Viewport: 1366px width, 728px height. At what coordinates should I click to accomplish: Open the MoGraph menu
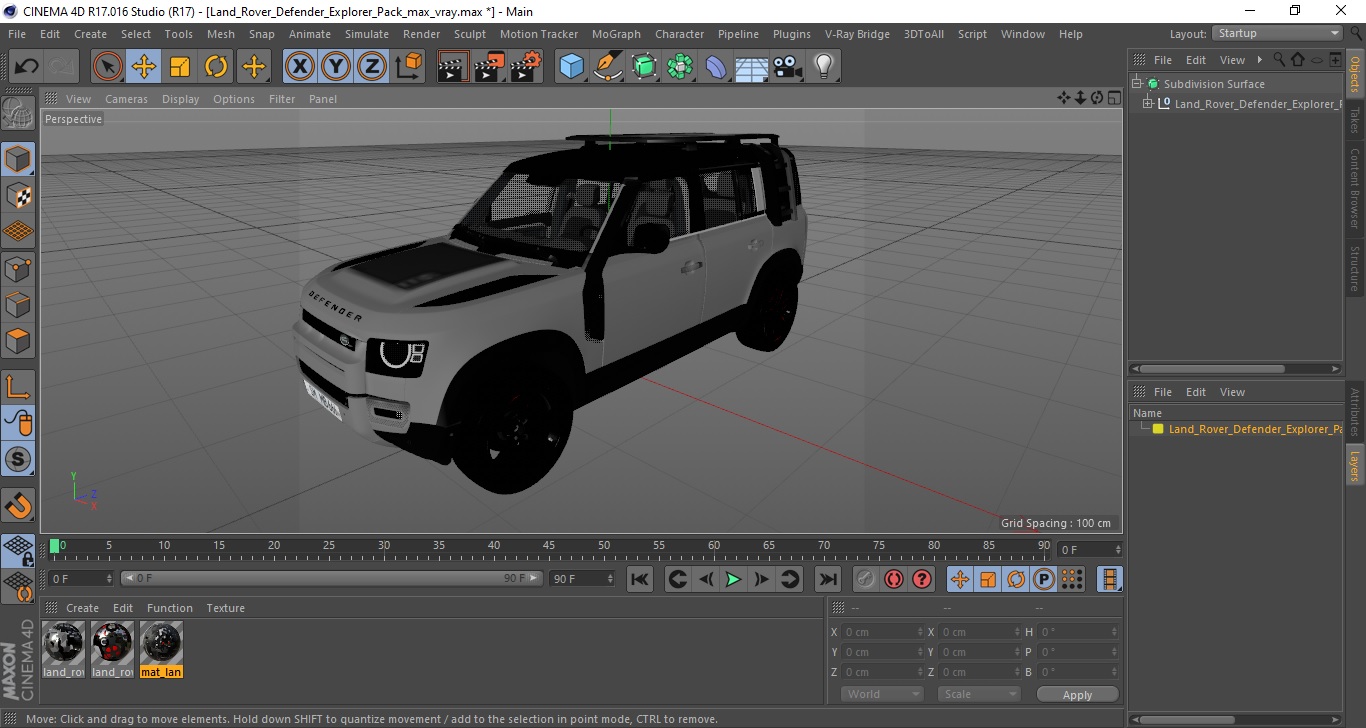click(616, 34)
